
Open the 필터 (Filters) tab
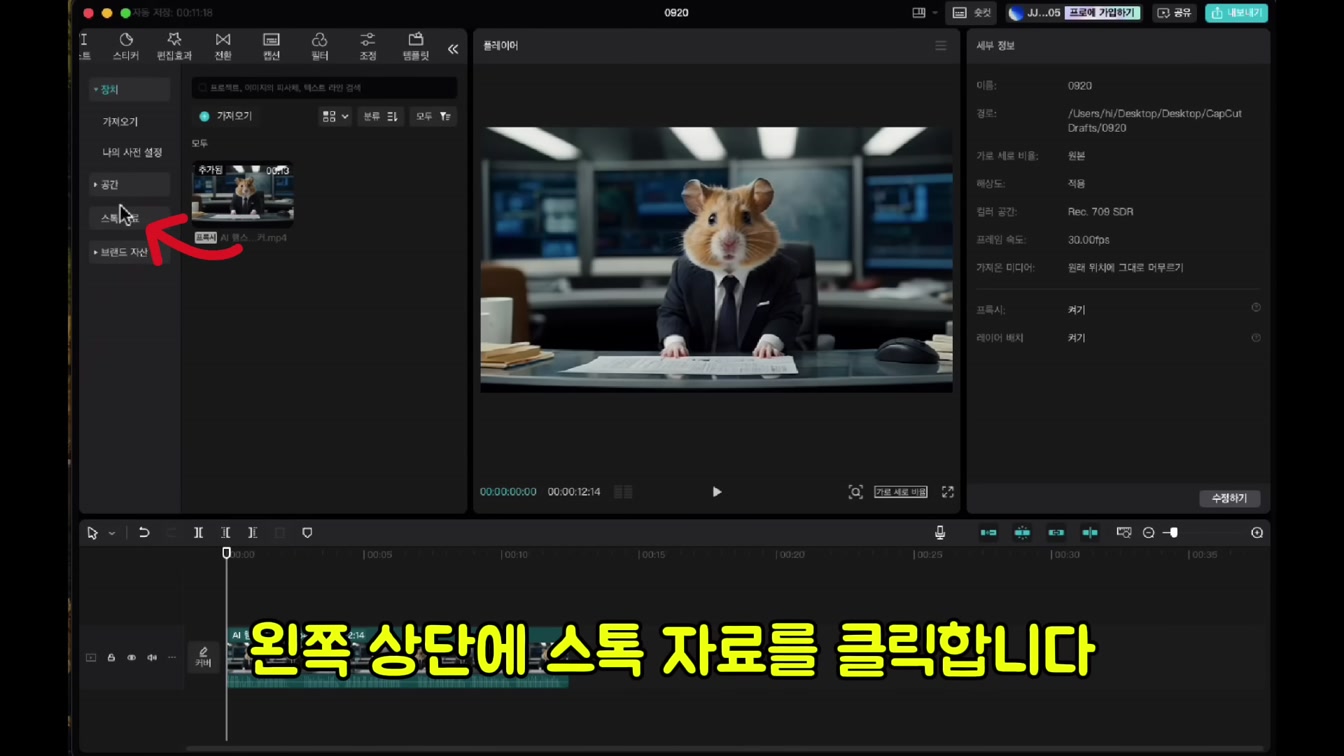(x=320, y=46)
